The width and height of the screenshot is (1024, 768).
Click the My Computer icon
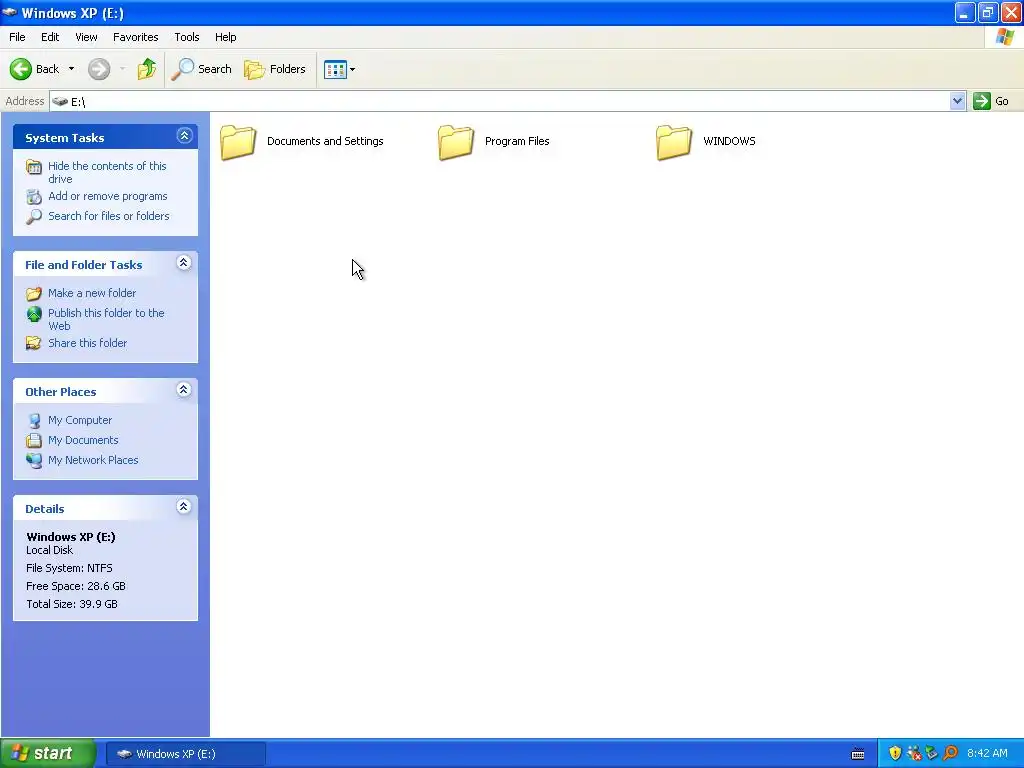34,421
